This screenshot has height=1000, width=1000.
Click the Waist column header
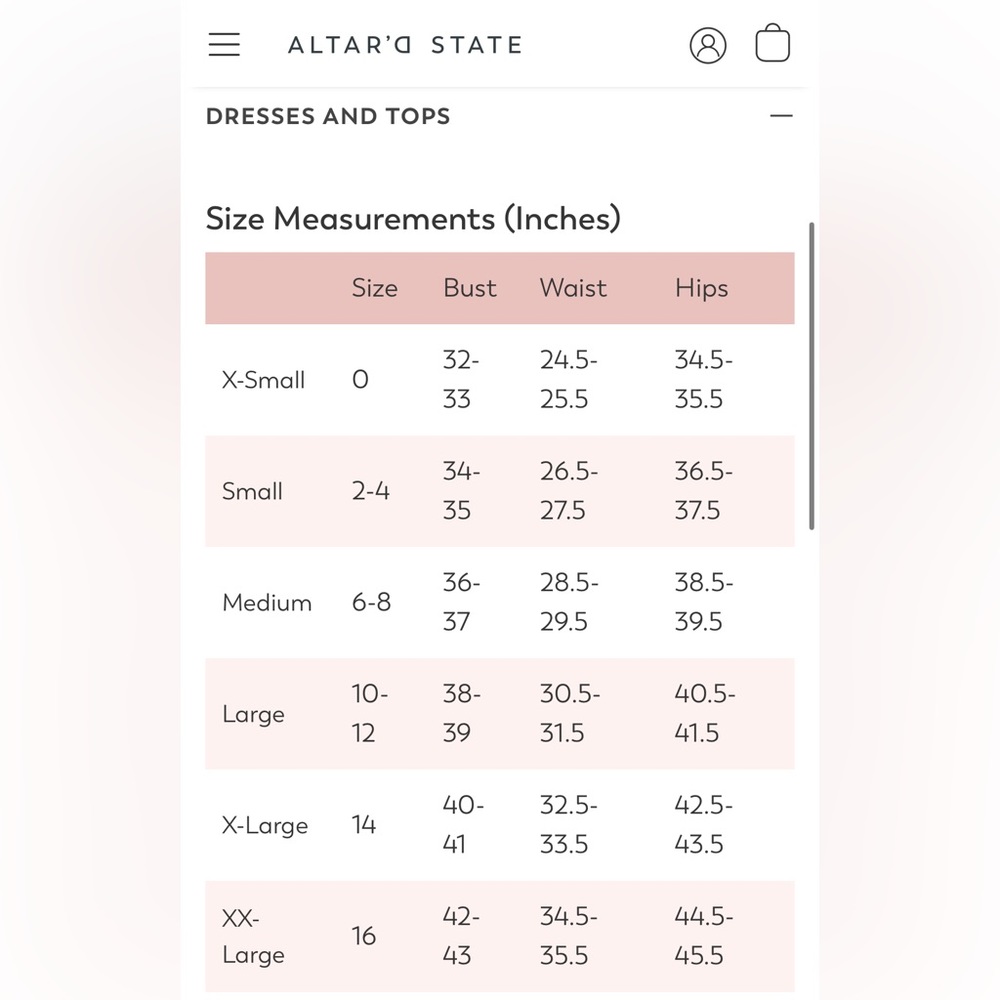pos(573,288)
